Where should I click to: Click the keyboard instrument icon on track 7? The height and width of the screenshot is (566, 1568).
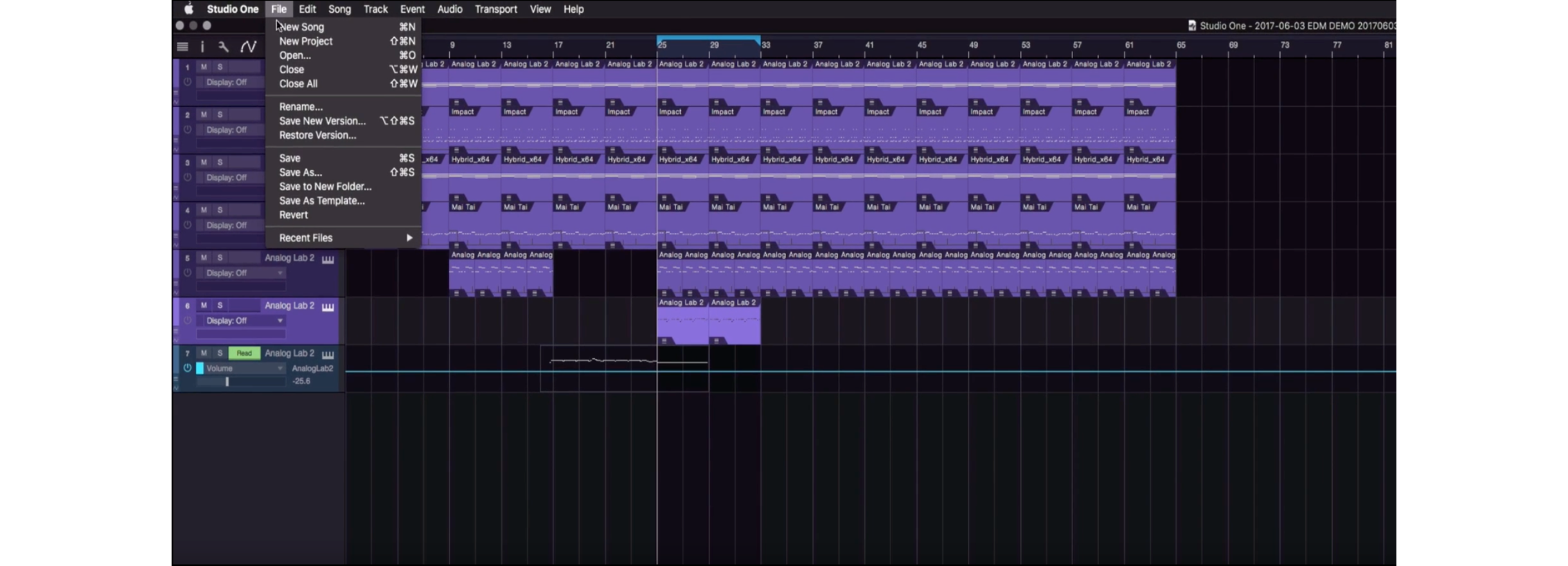[328, 354]
